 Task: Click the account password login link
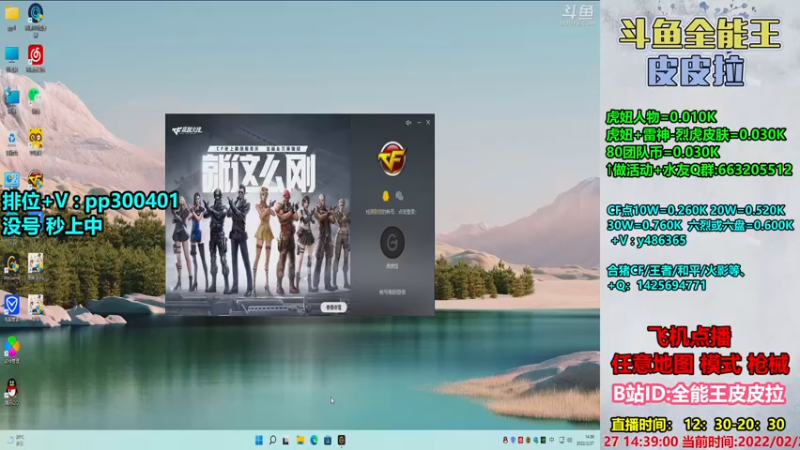[x=392, y=292]
